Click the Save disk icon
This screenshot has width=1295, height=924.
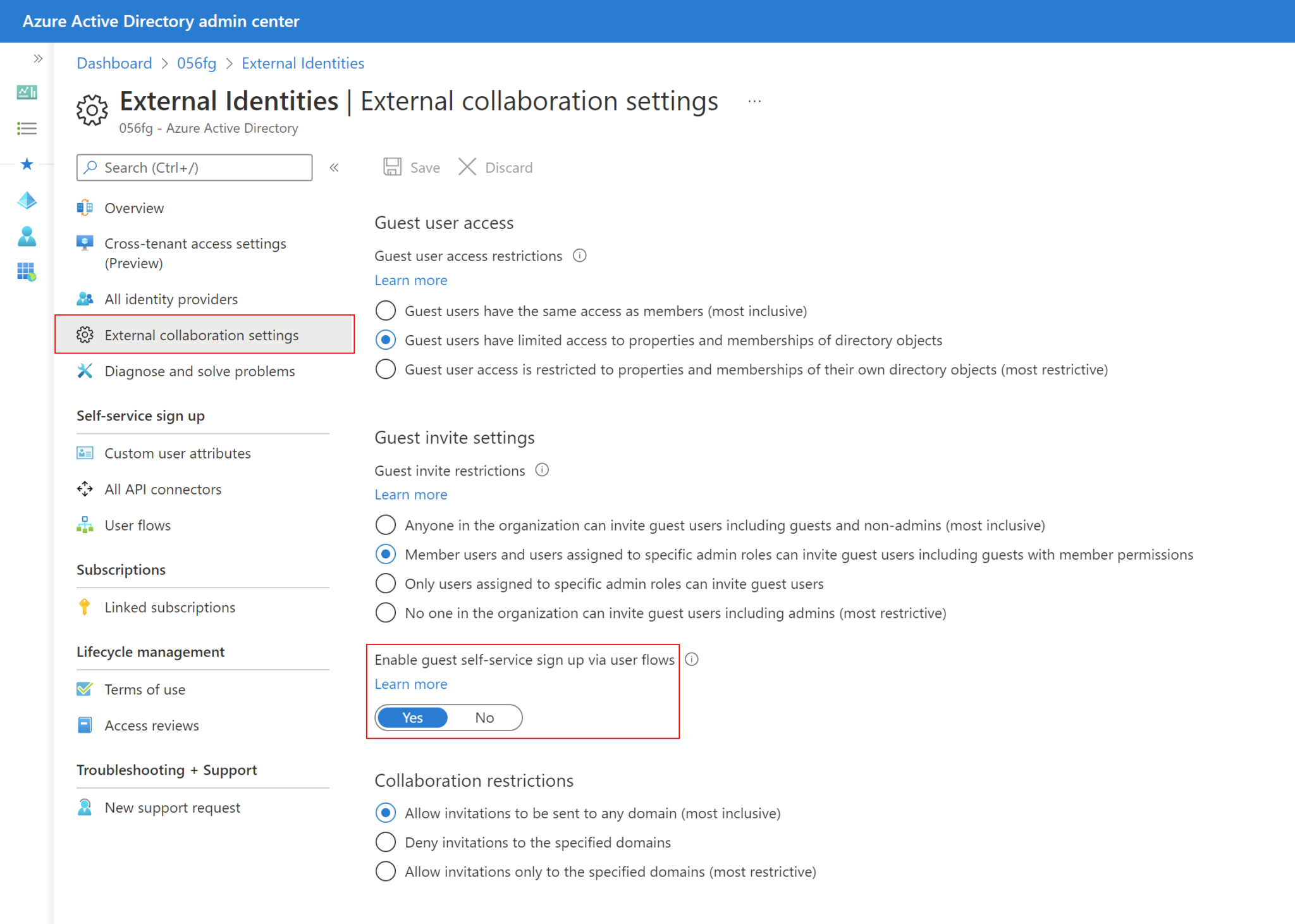[x=393, y=167]
